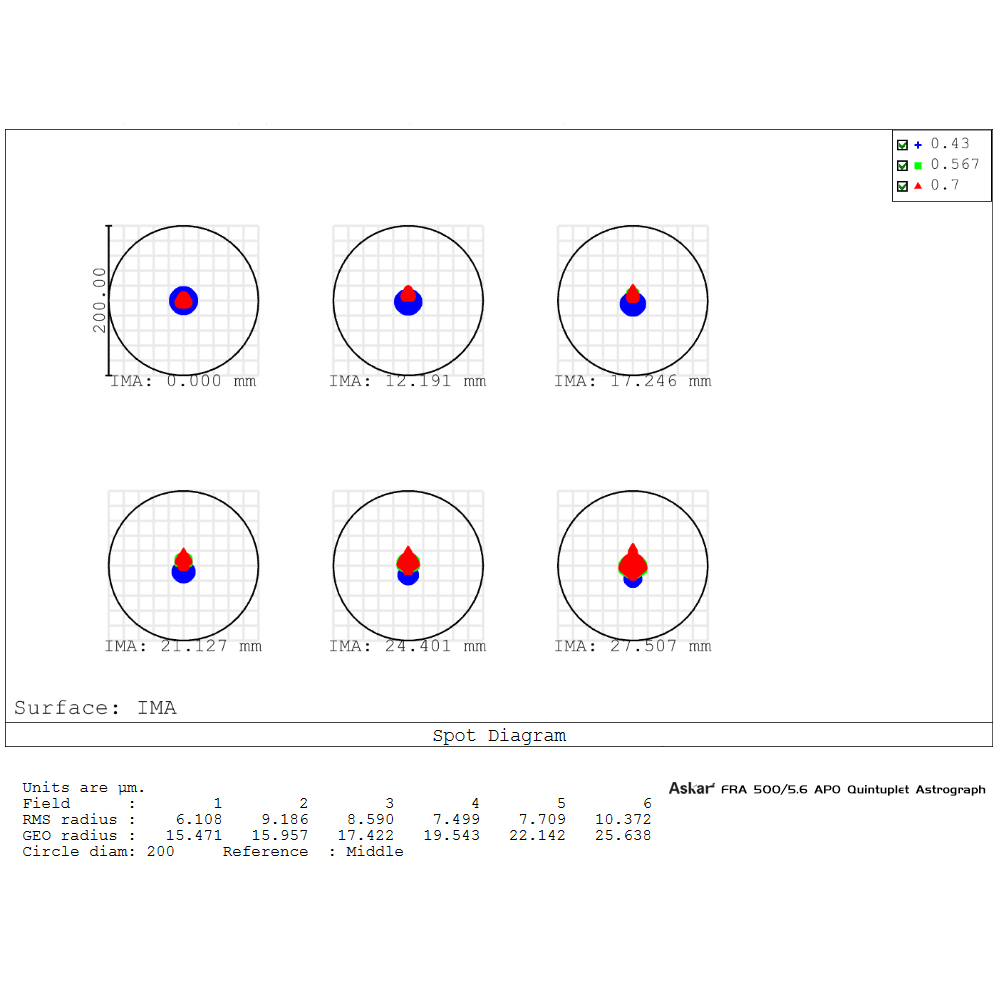This screenshot has width=1000, height=1000.
Task: Select the spot at IMA 12.191 mm
Action: (x=408, y=300)
